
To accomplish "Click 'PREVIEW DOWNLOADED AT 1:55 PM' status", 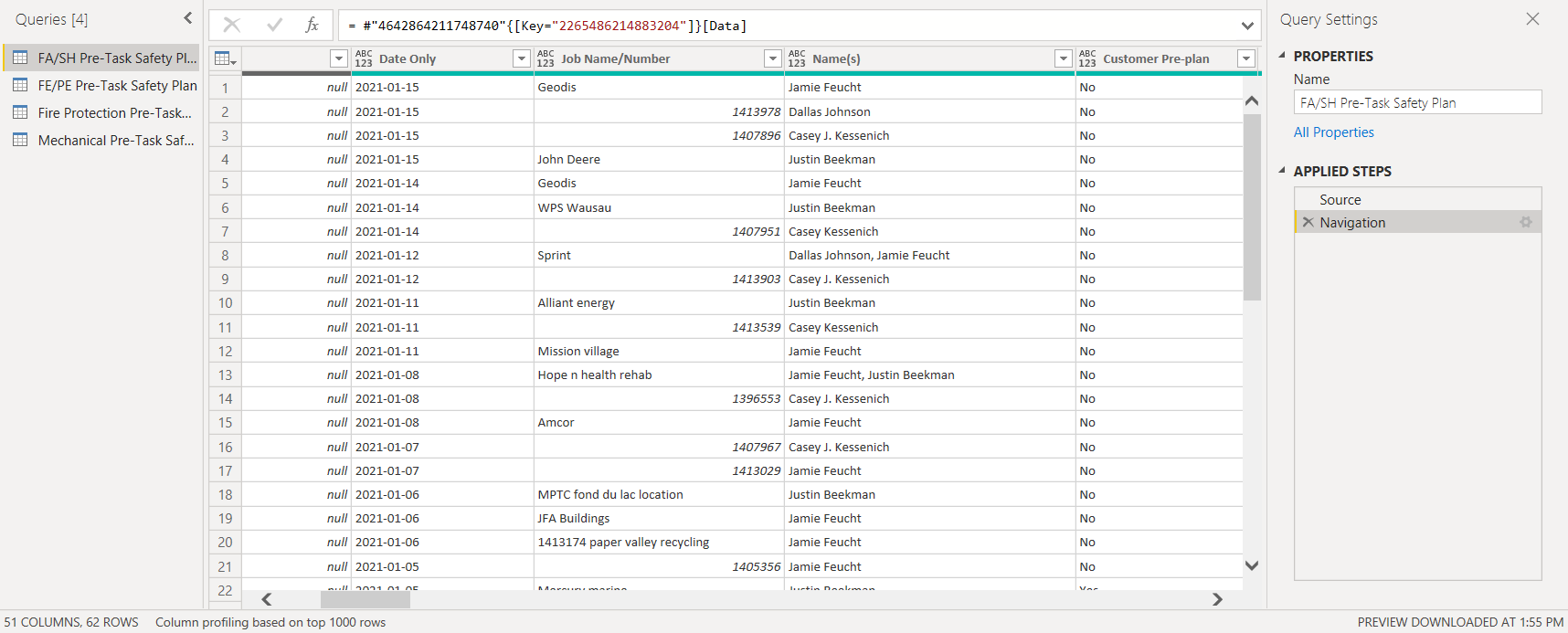I will (x=1460, y=622).
